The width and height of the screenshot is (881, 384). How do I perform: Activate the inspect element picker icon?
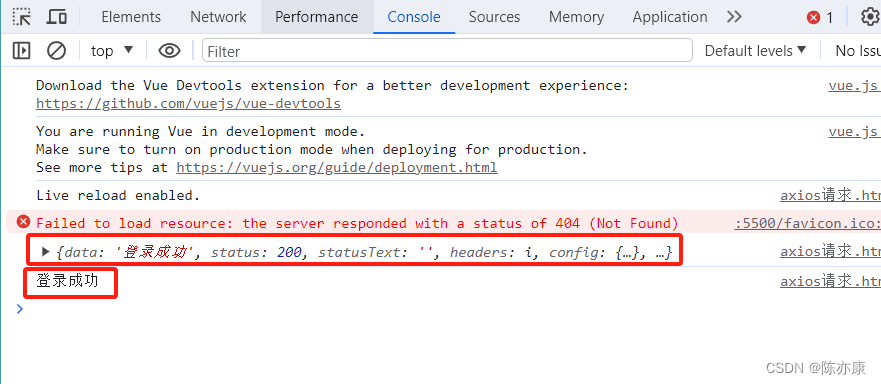point(22,17)
